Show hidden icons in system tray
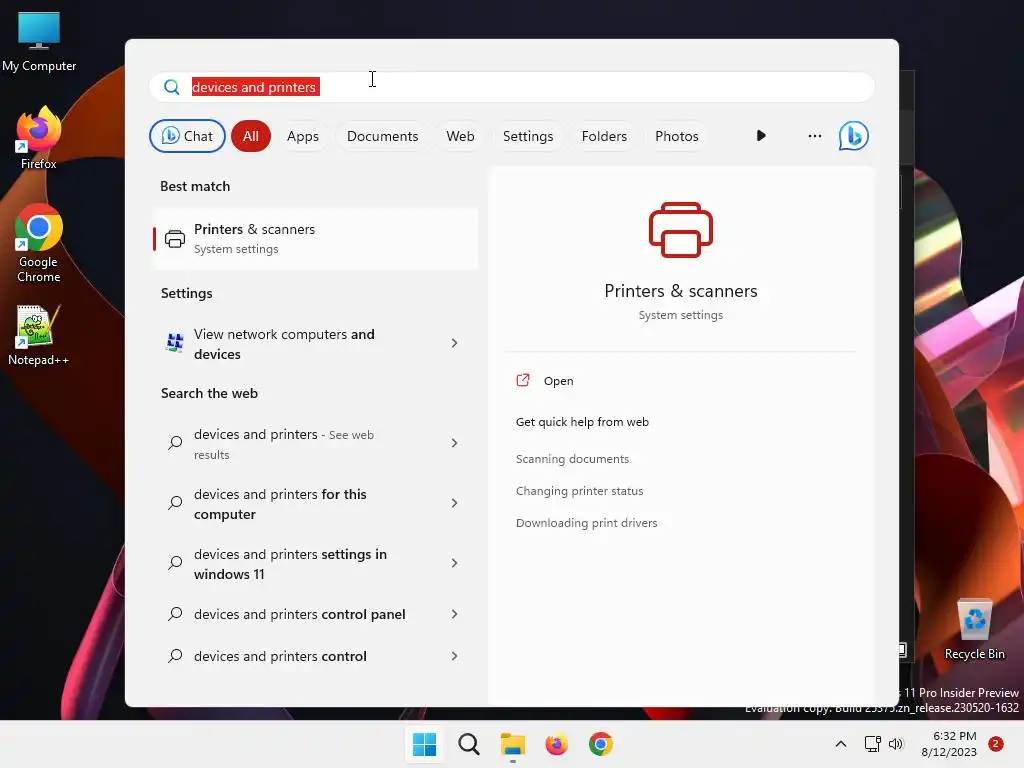Viewport: 1024px width, 768px height. 840,744
